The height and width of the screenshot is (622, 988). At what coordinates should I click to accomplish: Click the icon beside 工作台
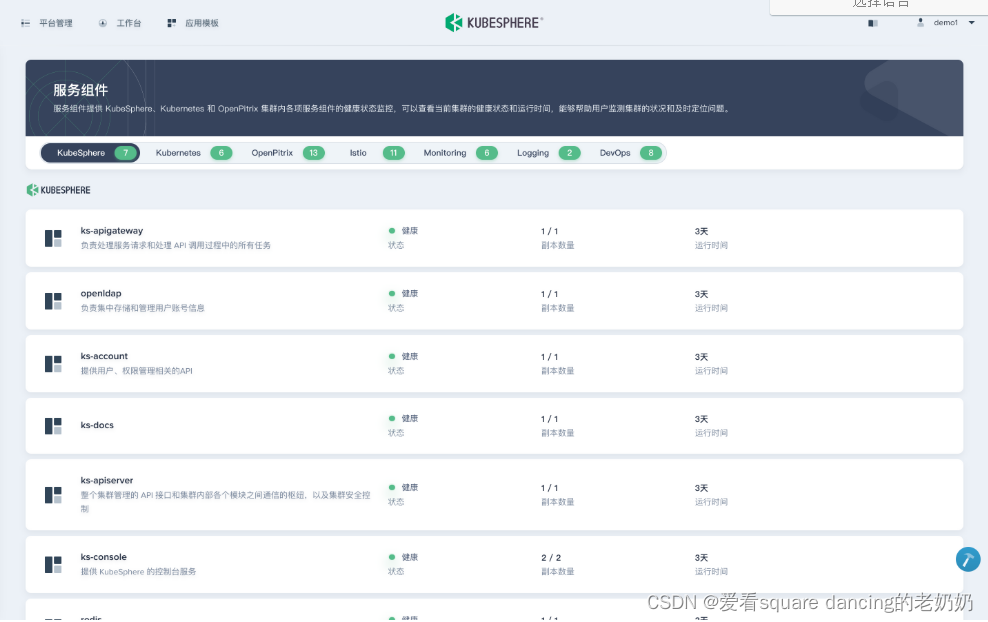(x=103, y=23)
